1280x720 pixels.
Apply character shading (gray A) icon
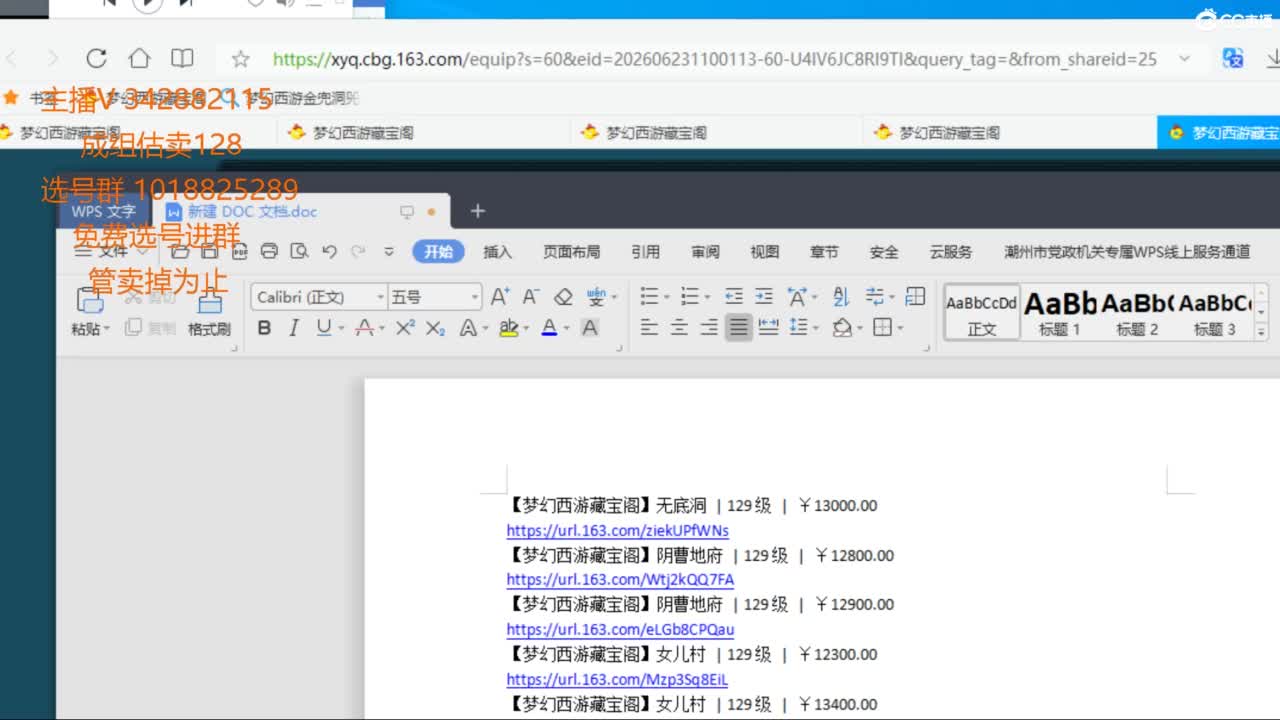tap(590, 328)
